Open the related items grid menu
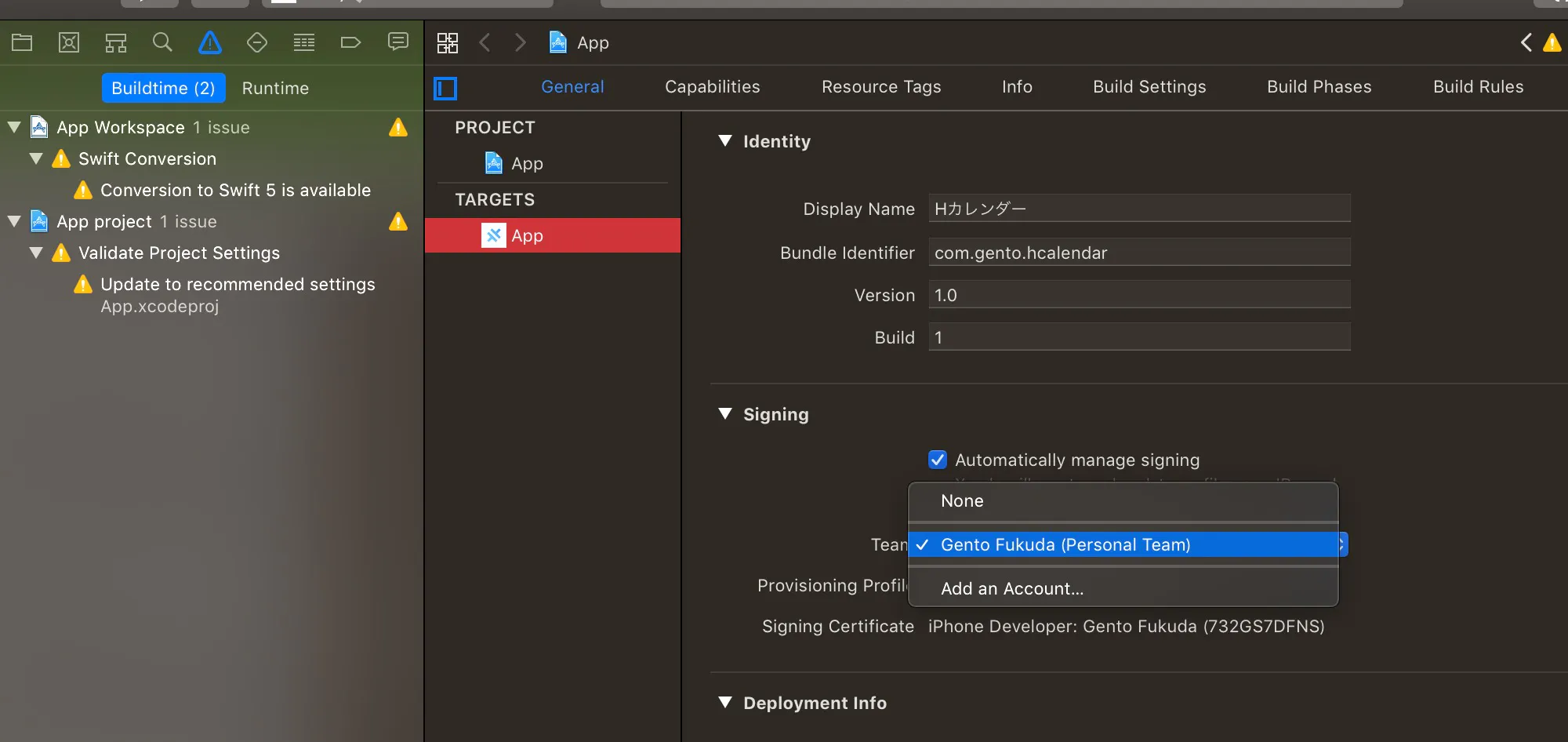This screenshot has width=1568, height=742. click(448, 42)
